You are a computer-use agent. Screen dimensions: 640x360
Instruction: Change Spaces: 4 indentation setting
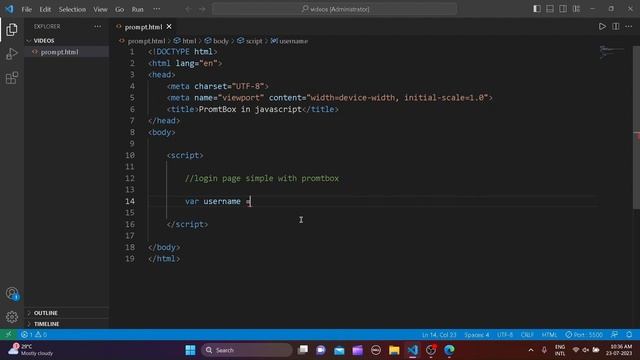pyautogui.click(x=476, y=335)
